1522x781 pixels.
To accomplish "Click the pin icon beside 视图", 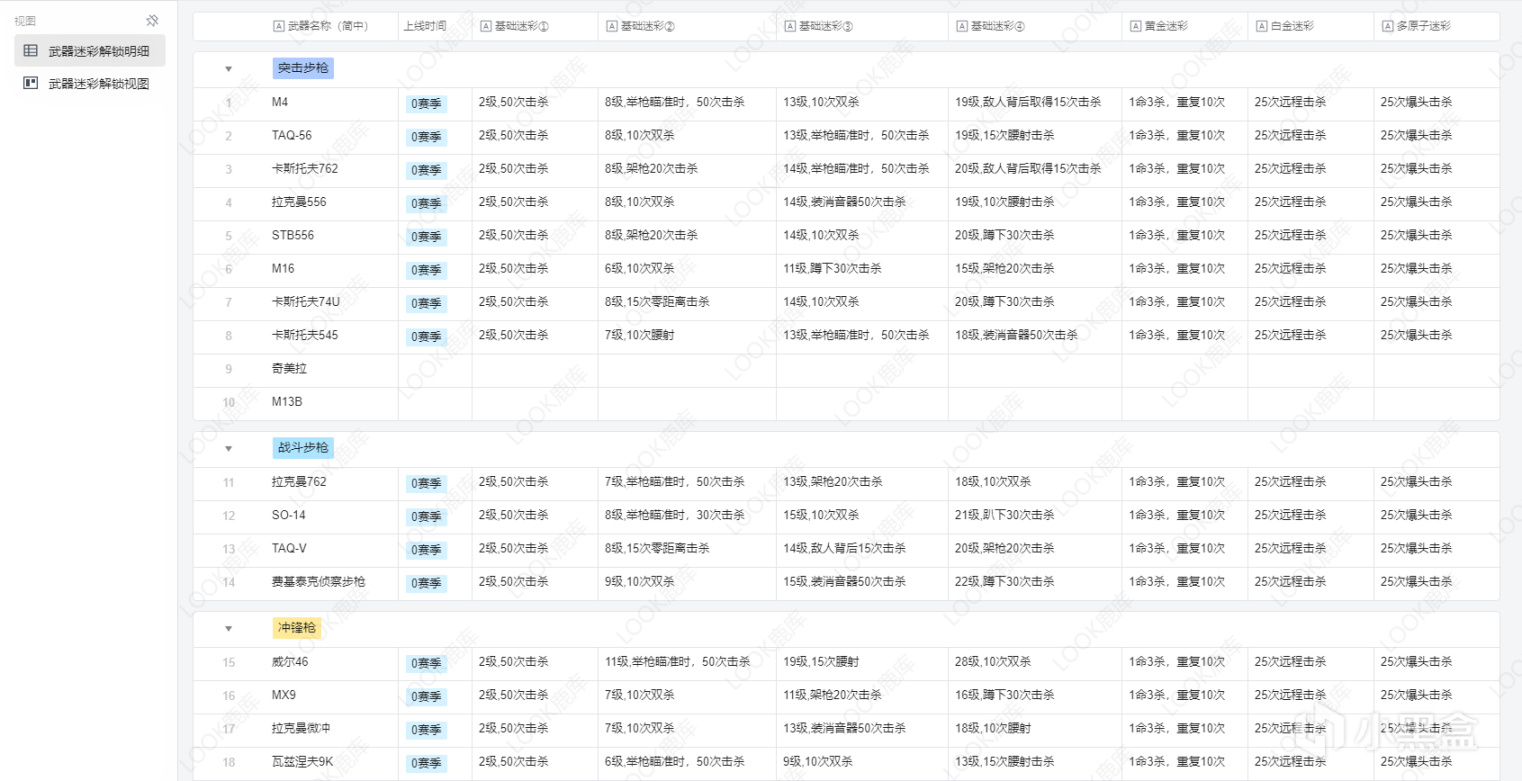I will [x=152, y=20].
